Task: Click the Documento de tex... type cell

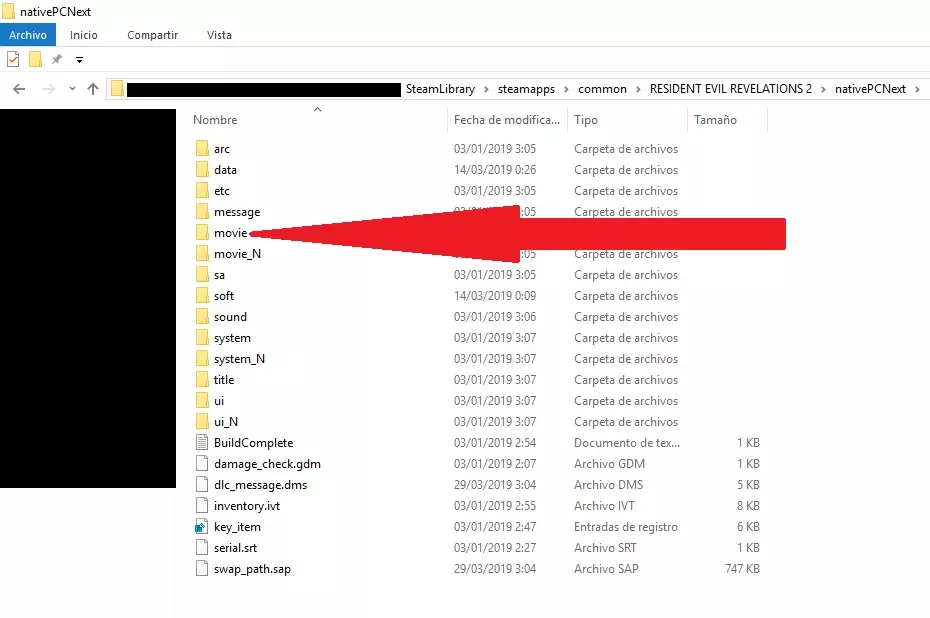Action: click(627, 442)
